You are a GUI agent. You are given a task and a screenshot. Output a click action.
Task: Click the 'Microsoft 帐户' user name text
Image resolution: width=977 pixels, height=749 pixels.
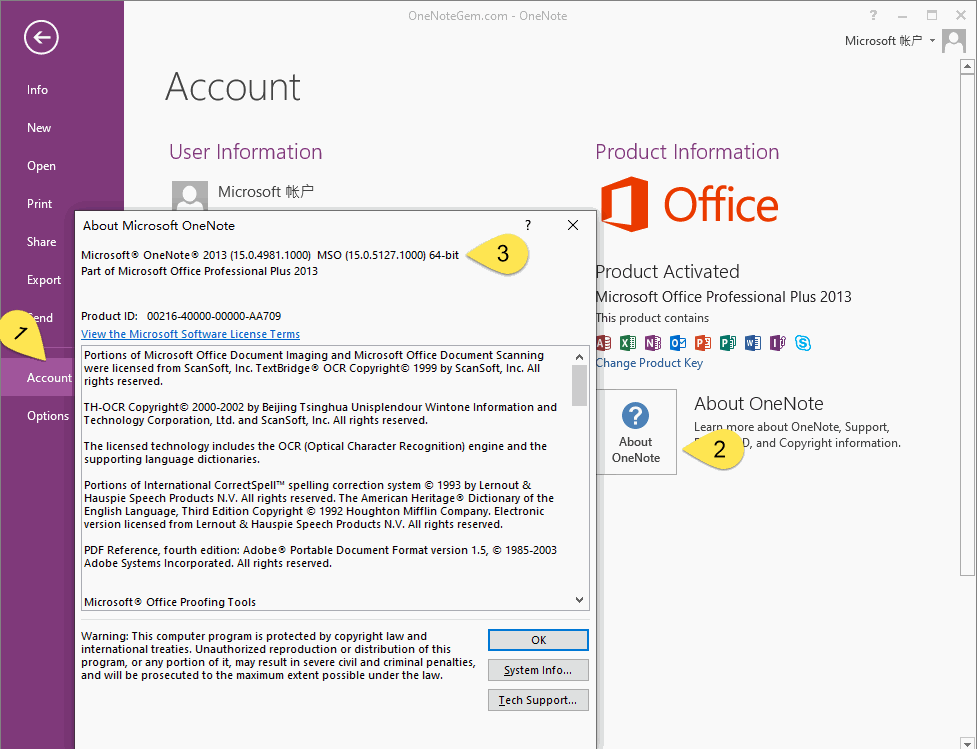point(266,192)
